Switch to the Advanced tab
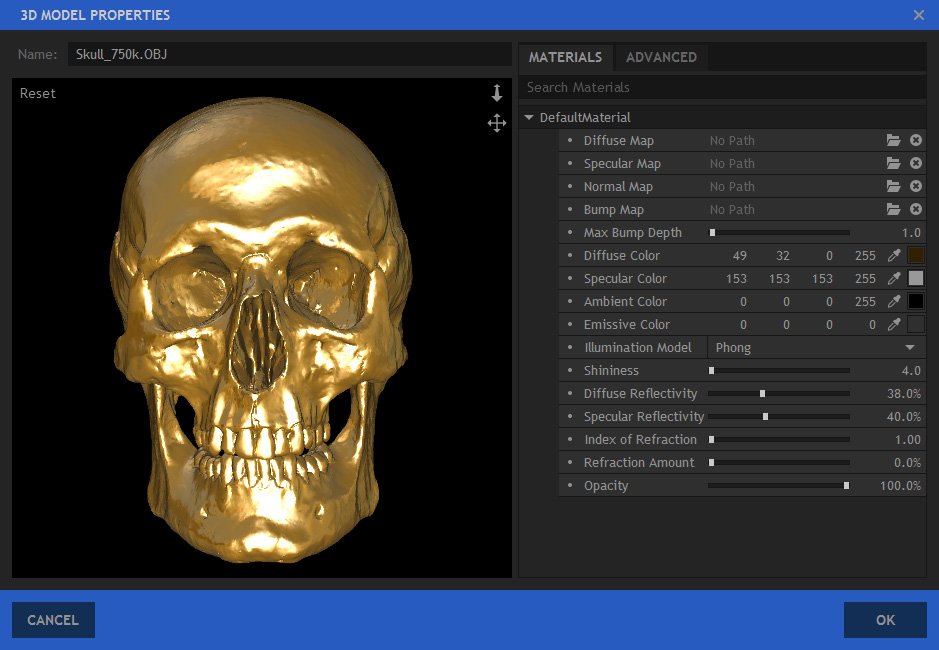Viewport: 939px width, 650px height. (x=661, y=57)
